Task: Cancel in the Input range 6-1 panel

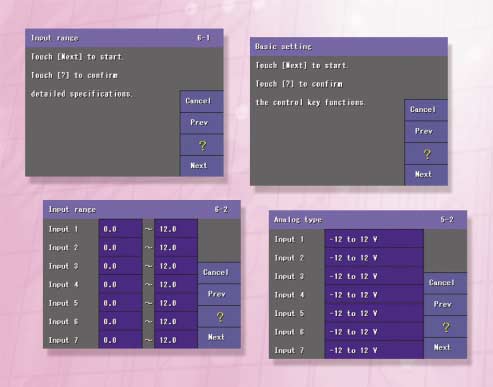Action: [x=202, y=101]
